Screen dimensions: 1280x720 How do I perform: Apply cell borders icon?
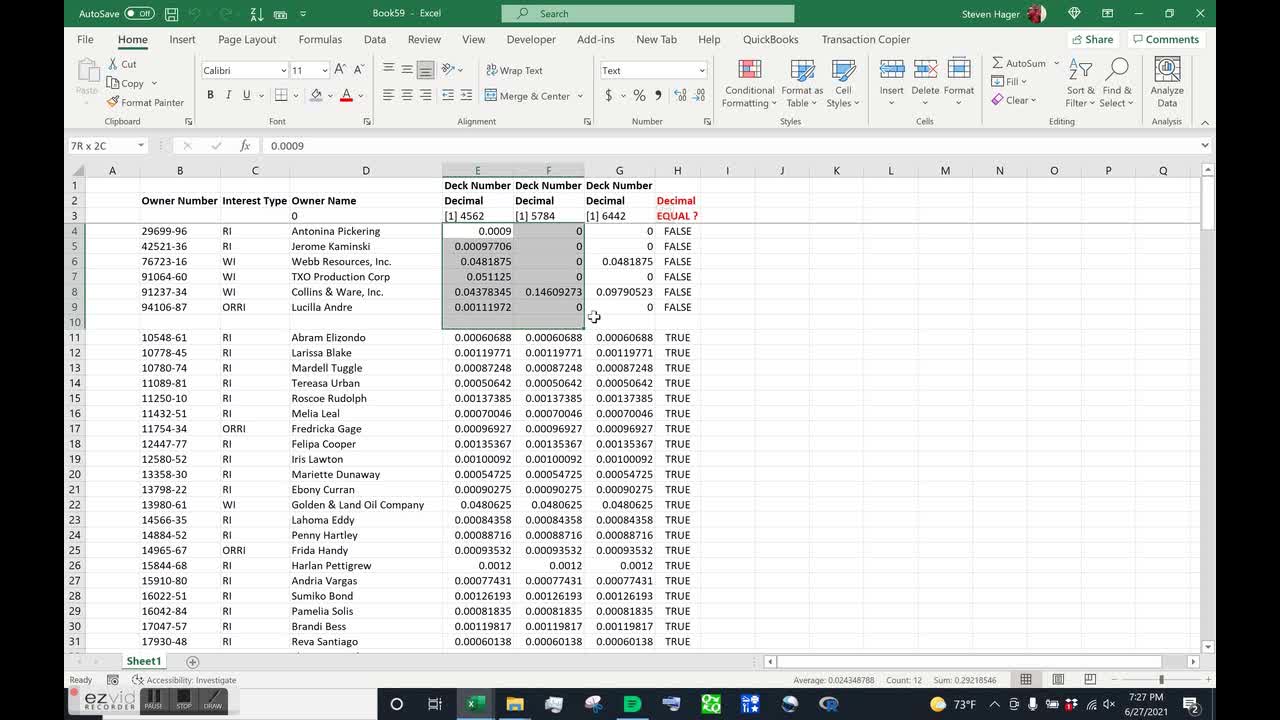281,95
